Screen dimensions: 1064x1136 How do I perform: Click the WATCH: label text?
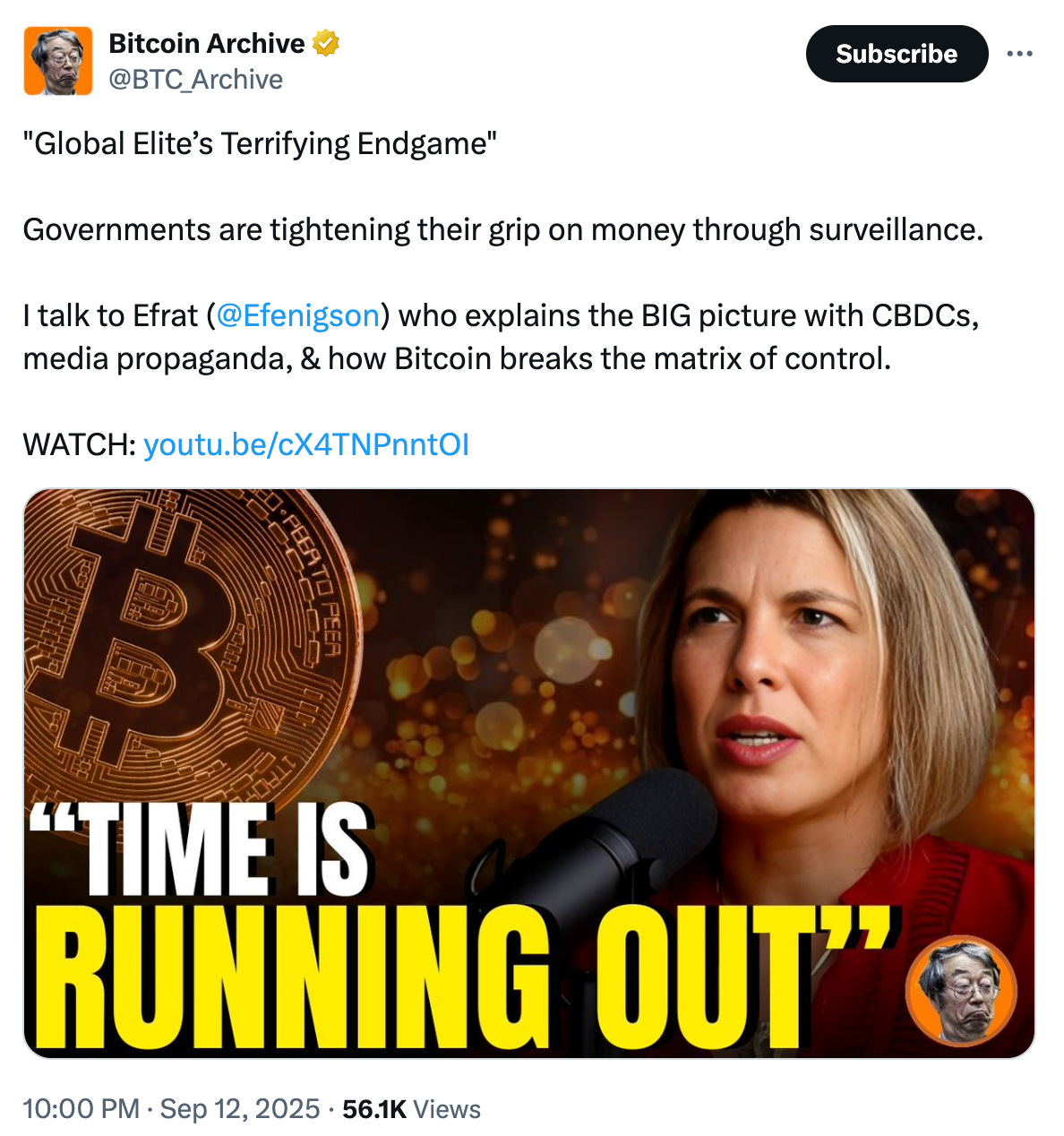coord(80,444)
